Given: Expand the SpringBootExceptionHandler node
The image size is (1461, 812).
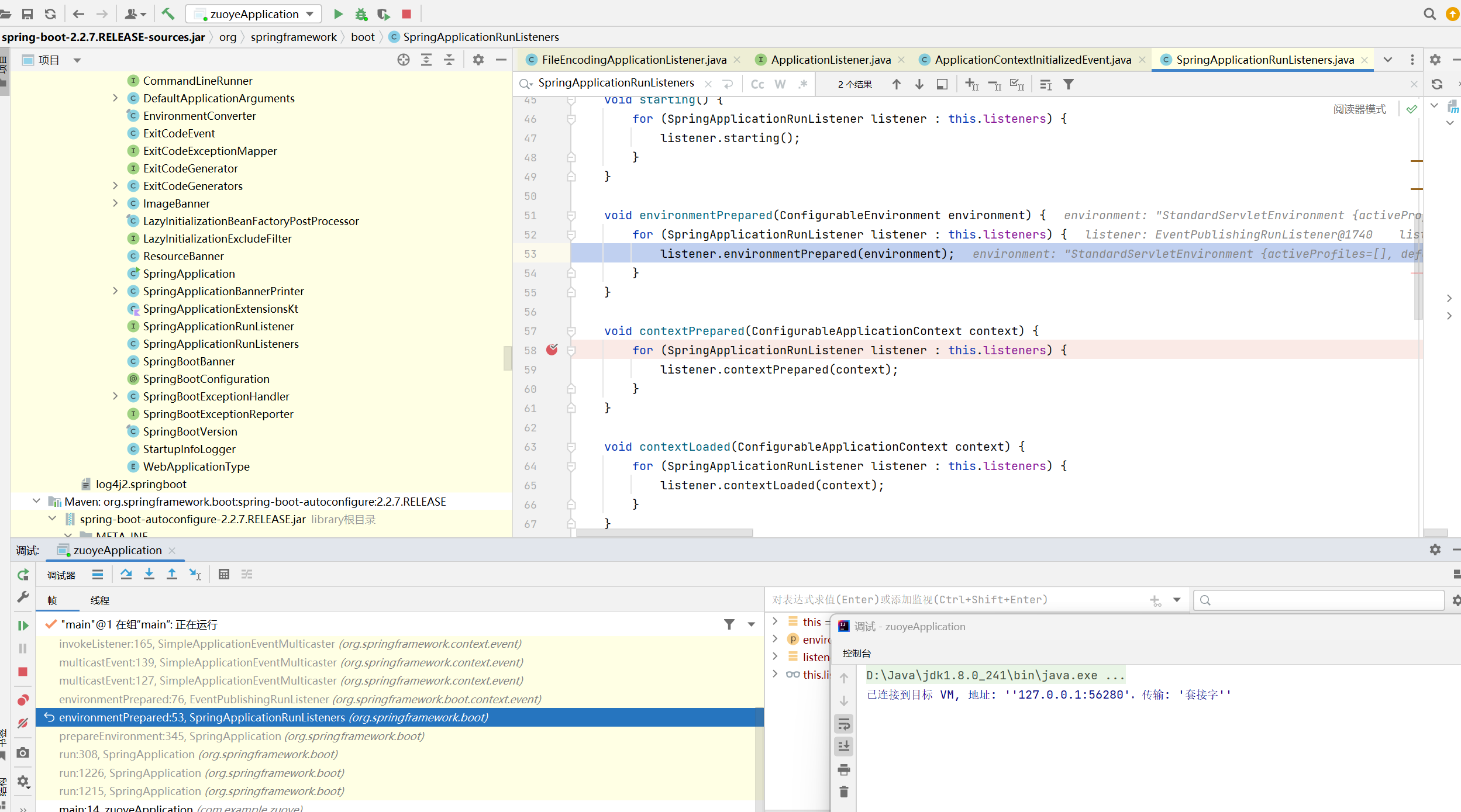Looking at the screenshot, I should click(115, 396).
